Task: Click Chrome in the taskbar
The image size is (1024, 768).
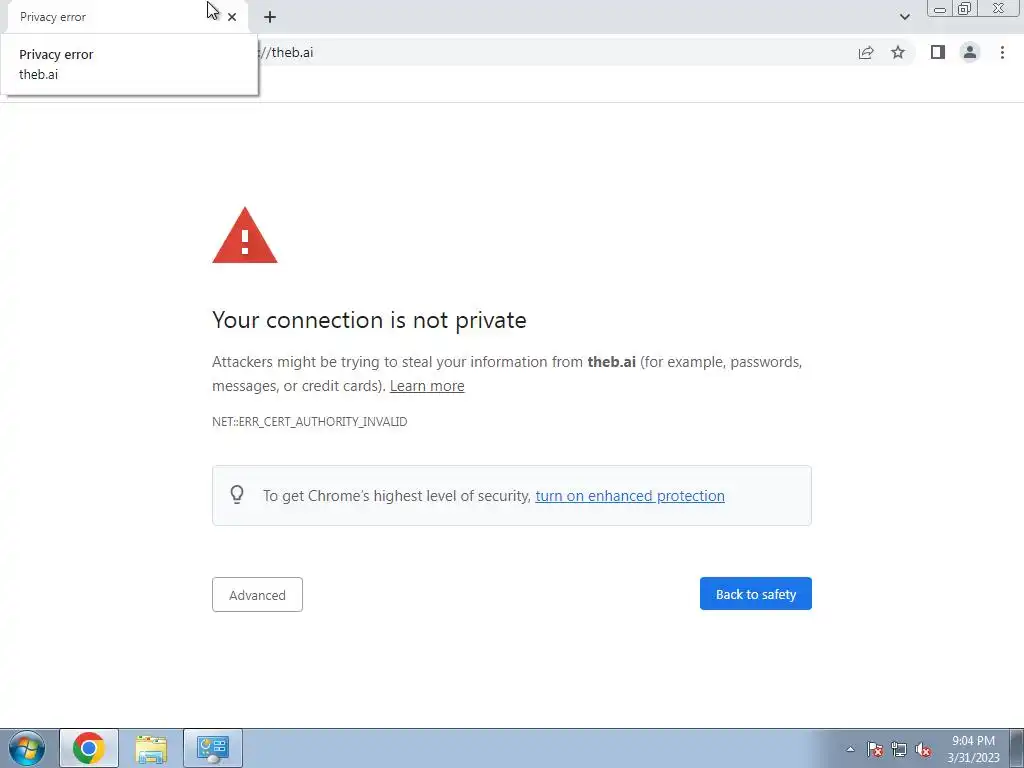Action: [89, 748]
